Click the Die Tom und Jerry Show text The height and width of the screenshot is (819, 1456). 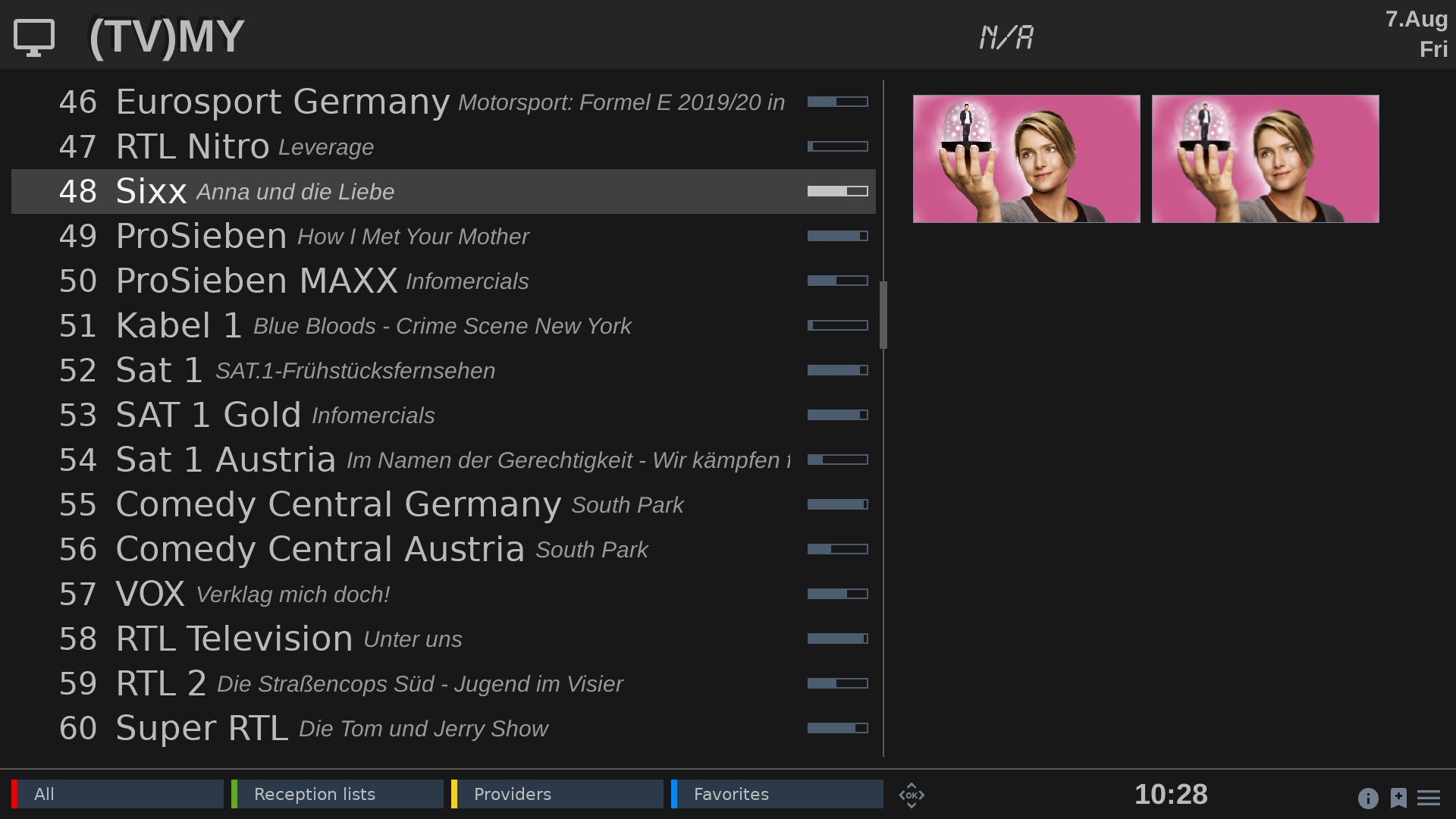click(424, 729)
